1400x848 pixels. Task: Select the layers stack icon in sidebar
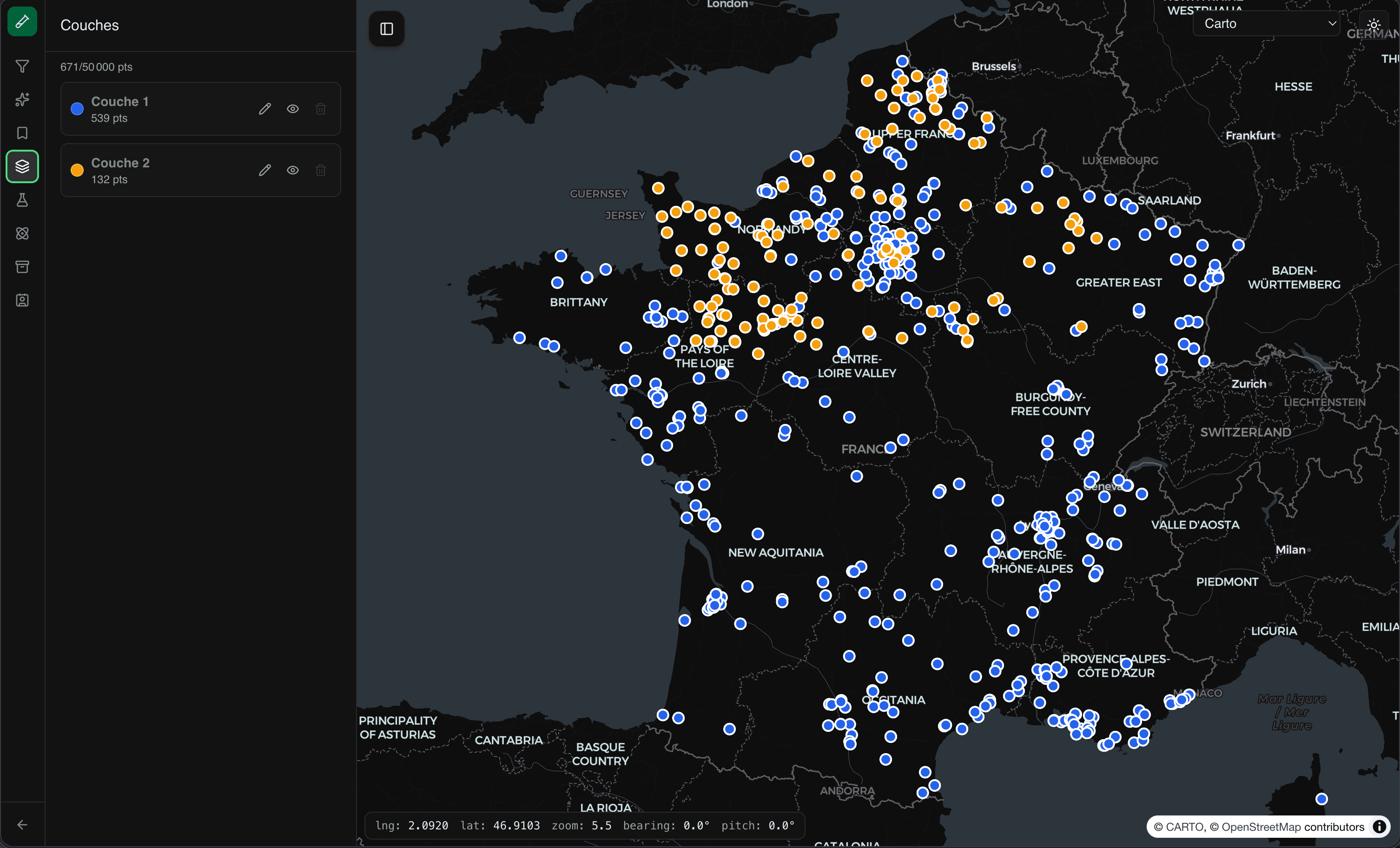pos(22,166)
